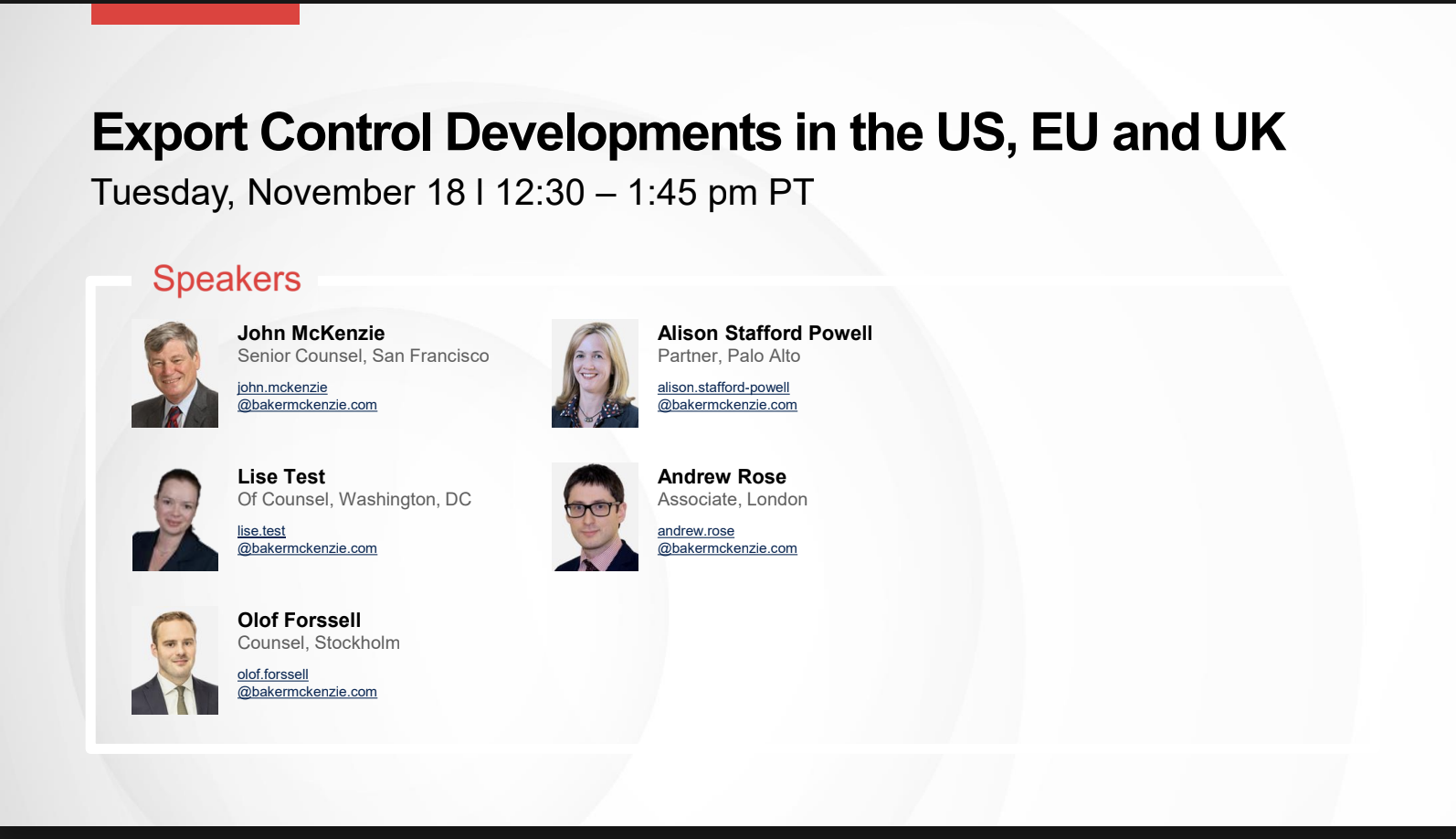Click the date line 'Tuesday, November 18'
The height and width of the screenshot is (839, 1456).
tap(279, 193)
